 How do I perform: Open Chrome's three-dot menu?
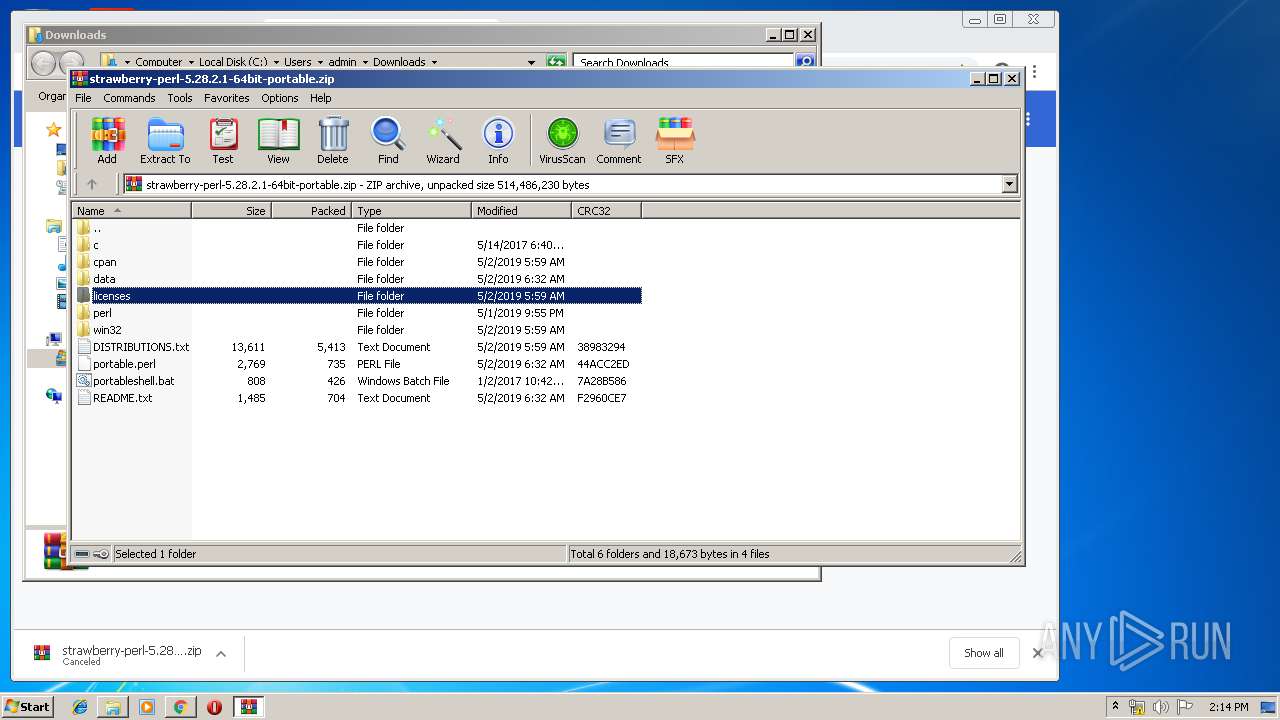[x=1034, y=72]
